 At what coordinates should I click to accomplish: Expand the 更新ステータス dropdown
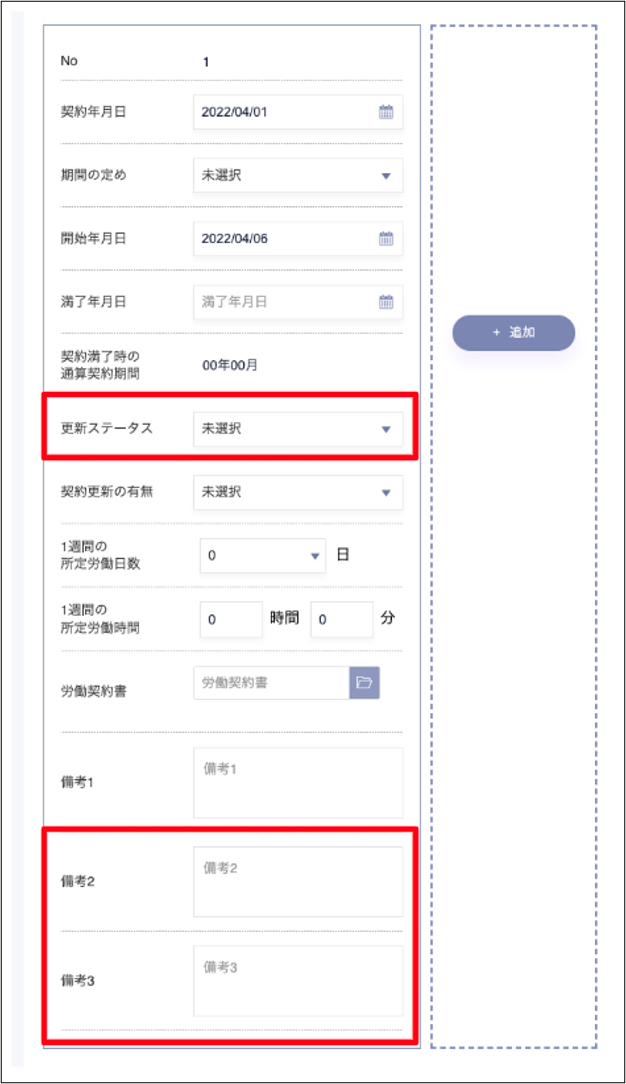click(298, 429)
